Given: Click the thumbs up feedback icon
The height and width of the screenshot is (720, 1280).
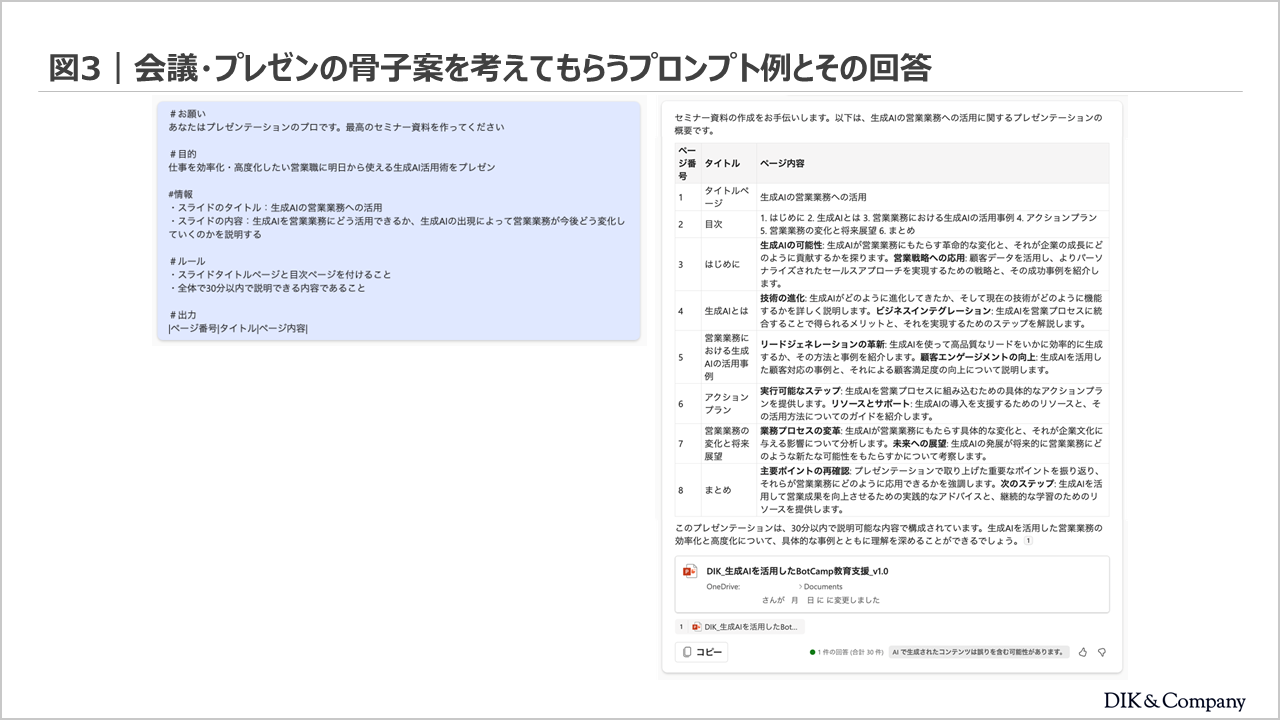Looking at the screenshot, I should click(x=1083, y=652).
